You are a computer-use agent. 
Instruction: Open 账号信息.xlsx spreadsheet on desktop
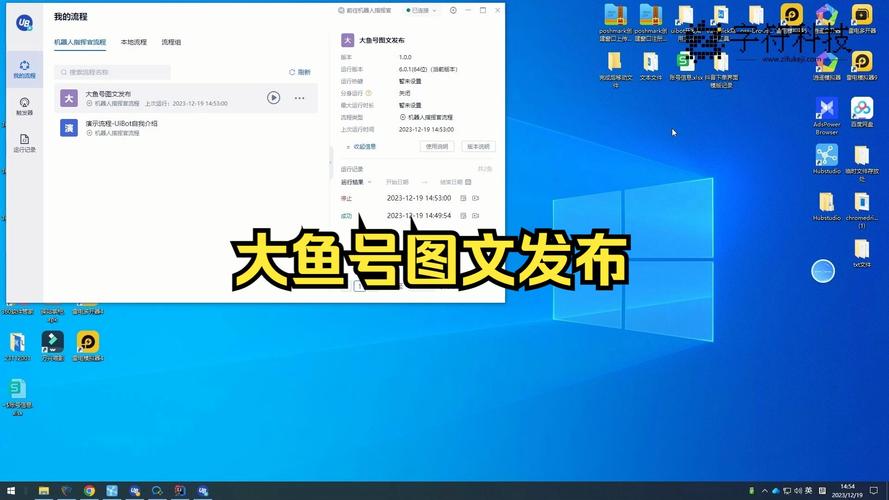(686, 66)
